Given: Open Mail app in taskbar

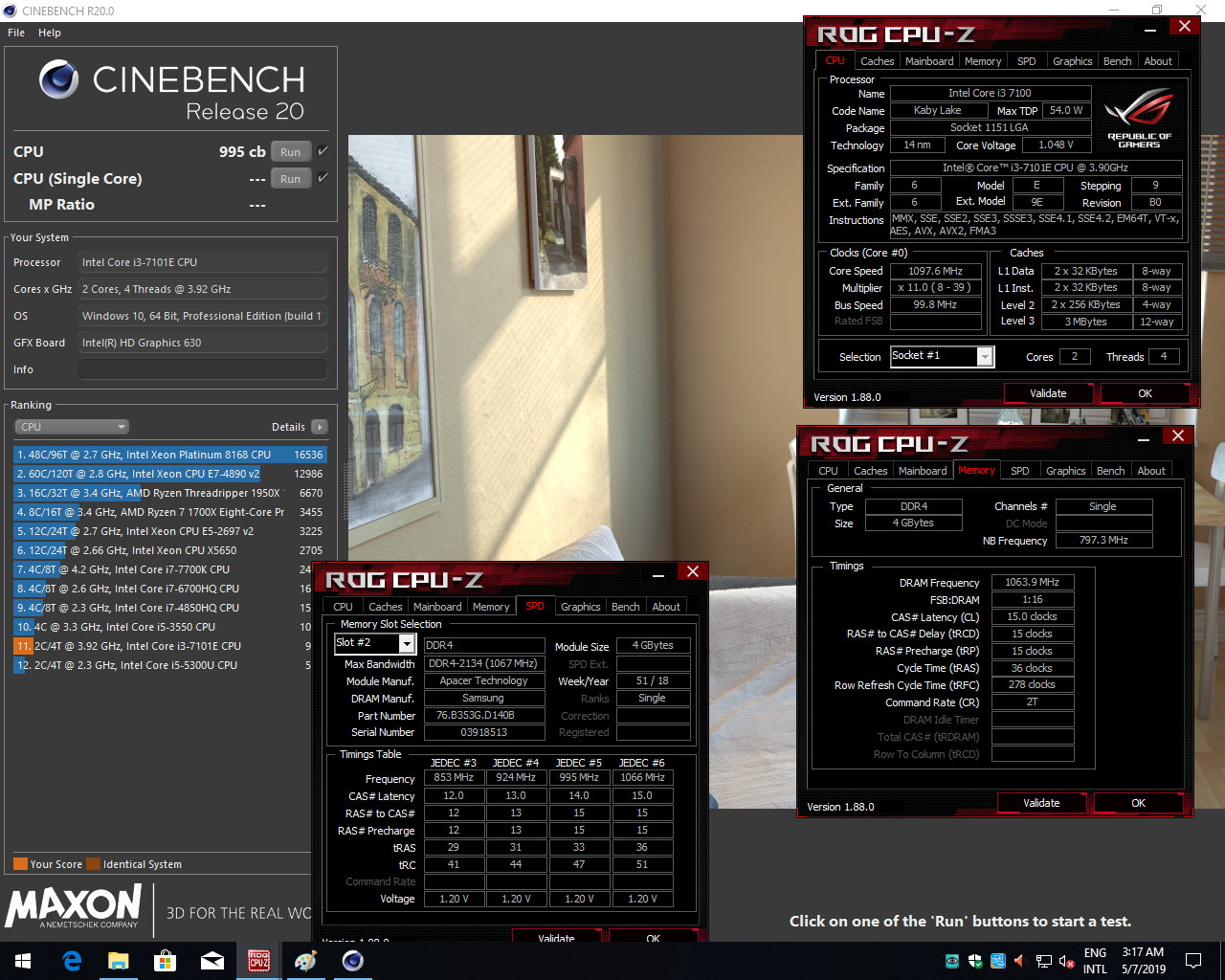Looking at the screenshot, I should click(212, 960).
